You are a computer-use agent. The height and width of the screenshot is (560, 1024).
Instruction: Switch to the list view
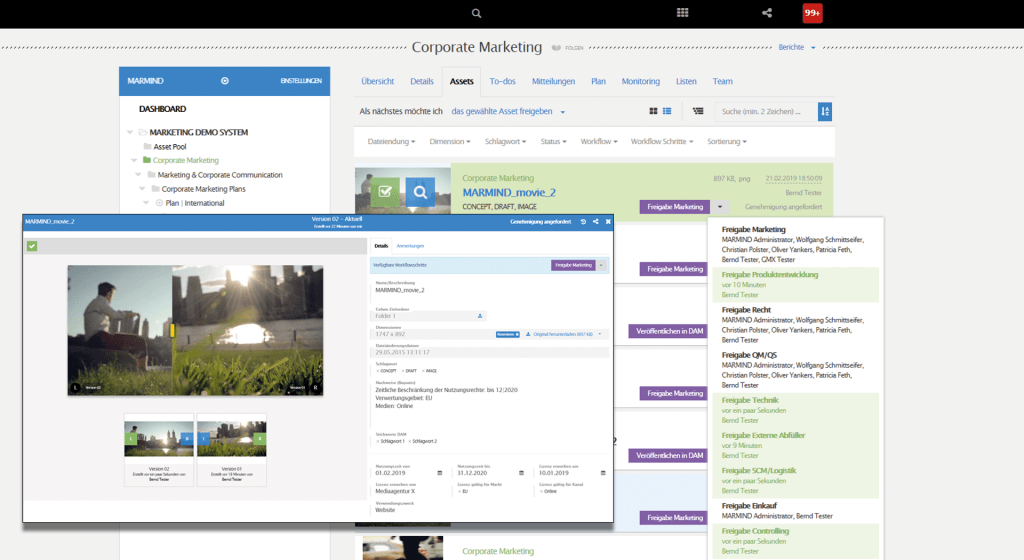667,111
